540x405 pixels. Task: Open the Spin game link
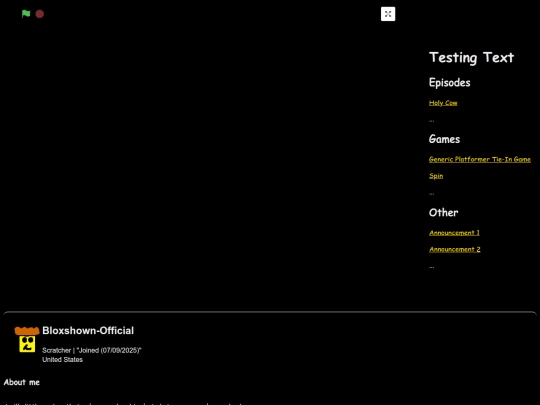436,176
